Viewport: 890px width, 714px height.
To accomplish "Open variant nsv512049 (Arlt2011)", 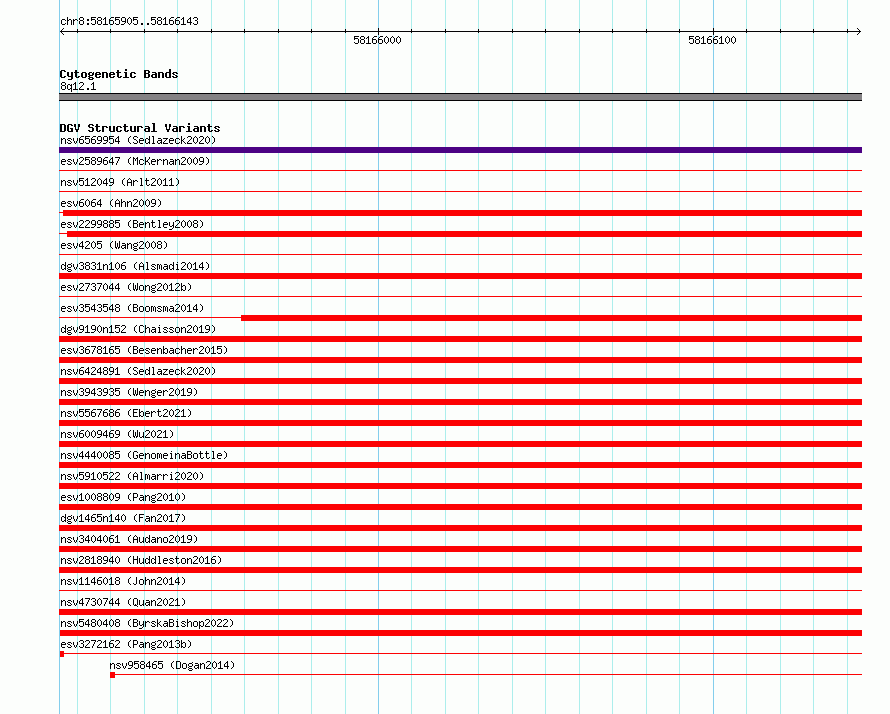I will [x=120, y=182].
